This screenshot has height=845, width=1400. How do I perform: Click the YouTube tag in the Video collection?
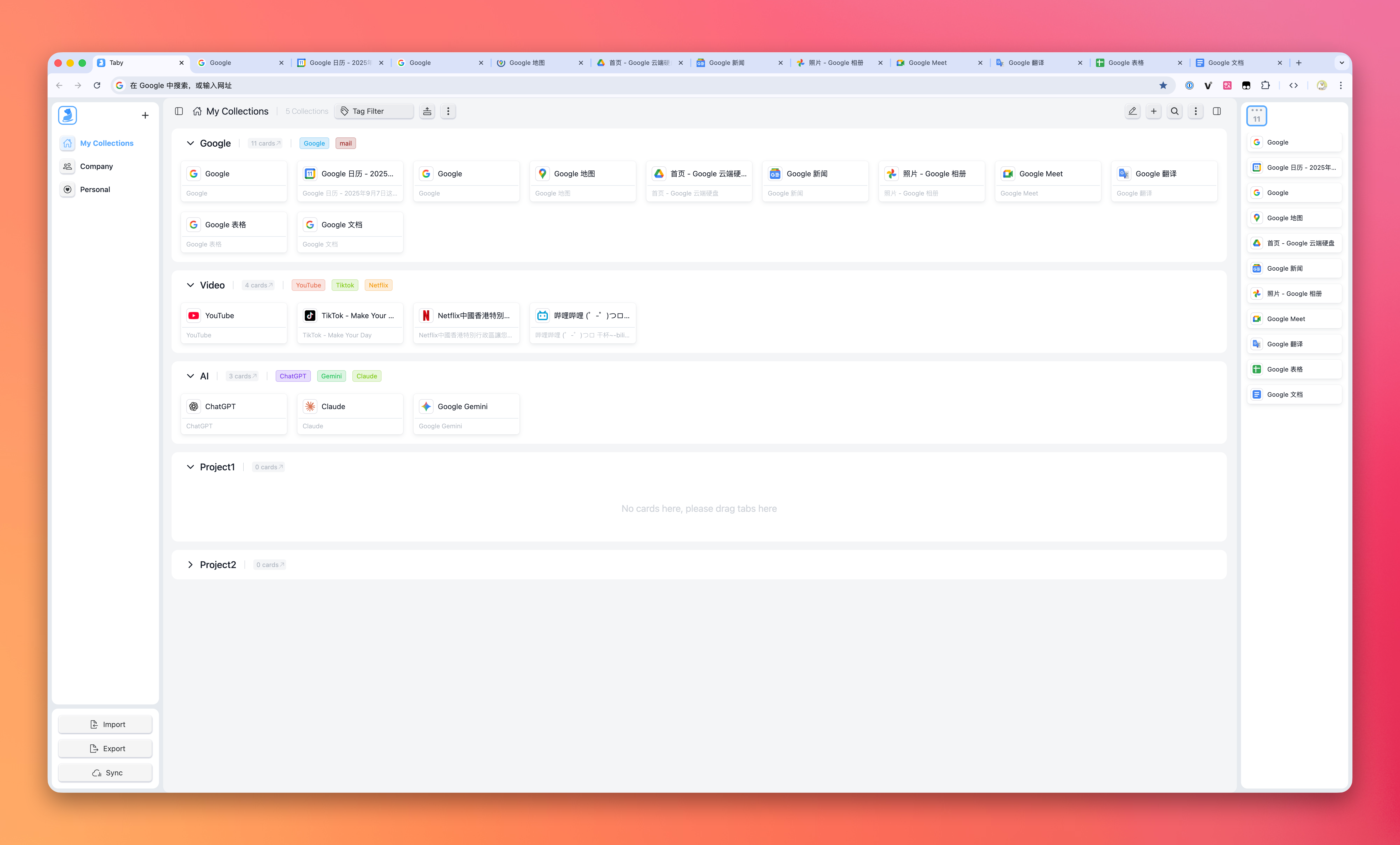(308, 285)
